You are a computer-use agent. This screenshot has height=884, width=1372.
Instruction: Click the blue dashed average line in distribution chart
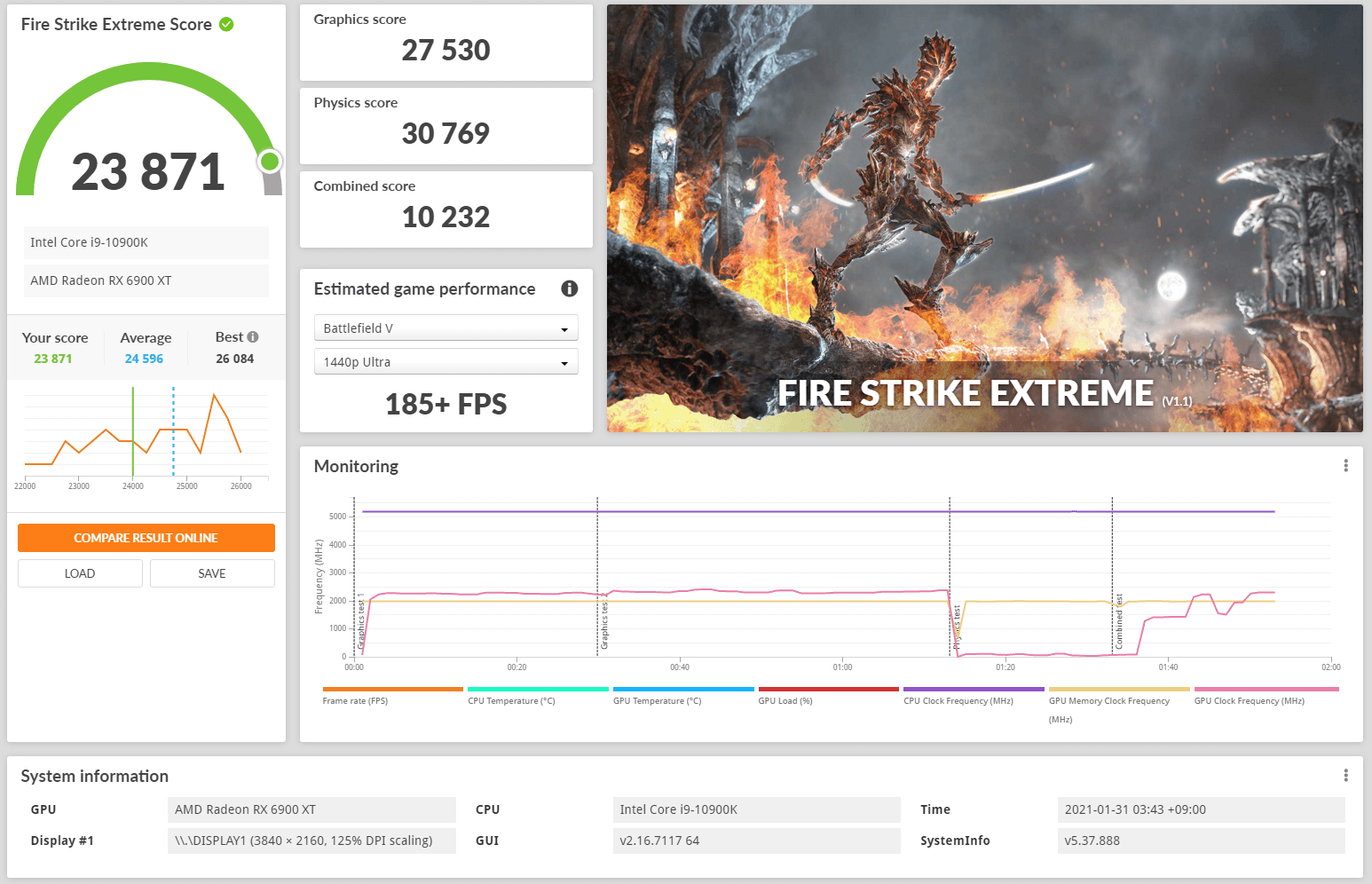click(173, 432)
